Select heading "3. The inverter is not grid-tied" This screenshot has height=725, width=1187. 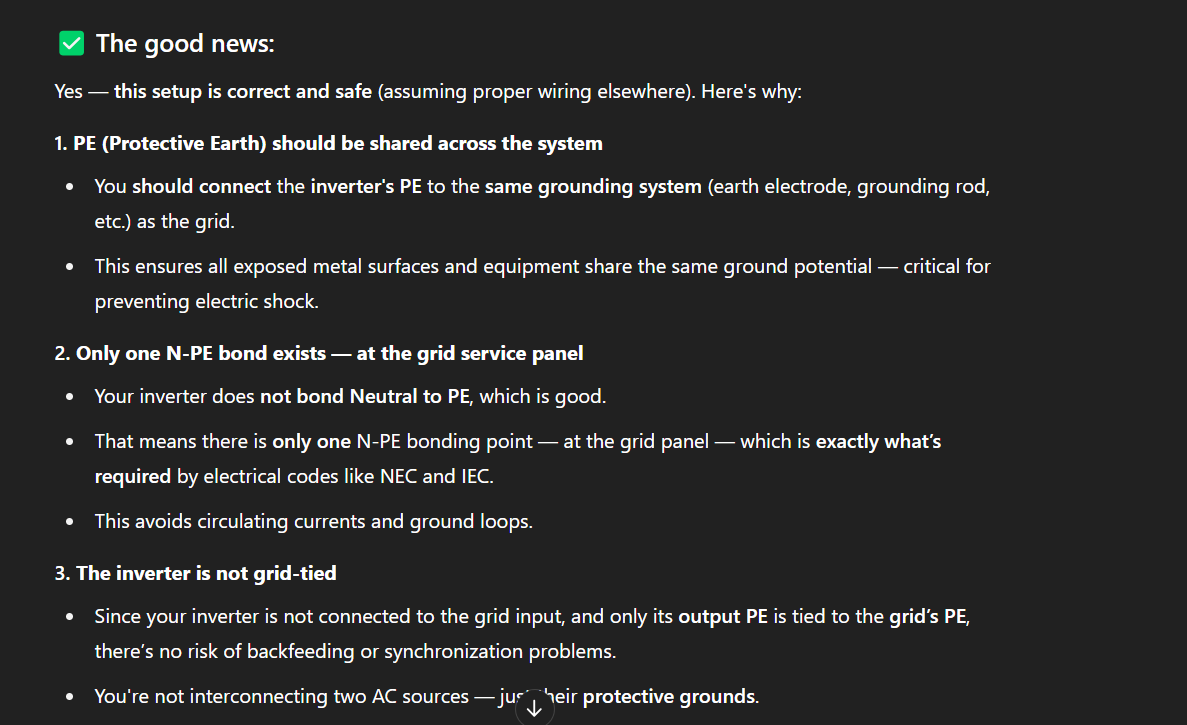[195, 573]
